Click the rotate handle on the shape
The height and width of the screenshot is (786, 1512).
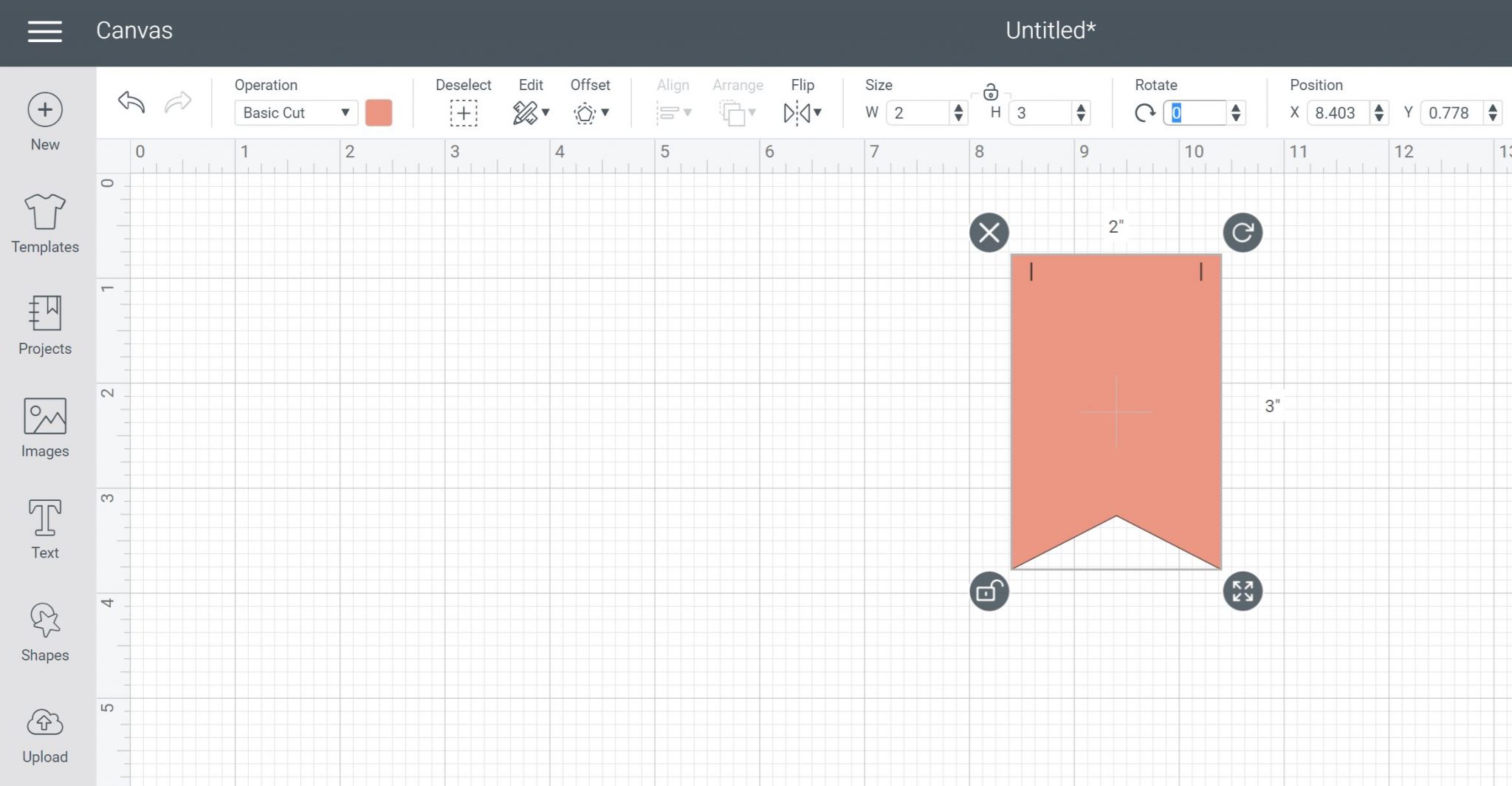1243,233
